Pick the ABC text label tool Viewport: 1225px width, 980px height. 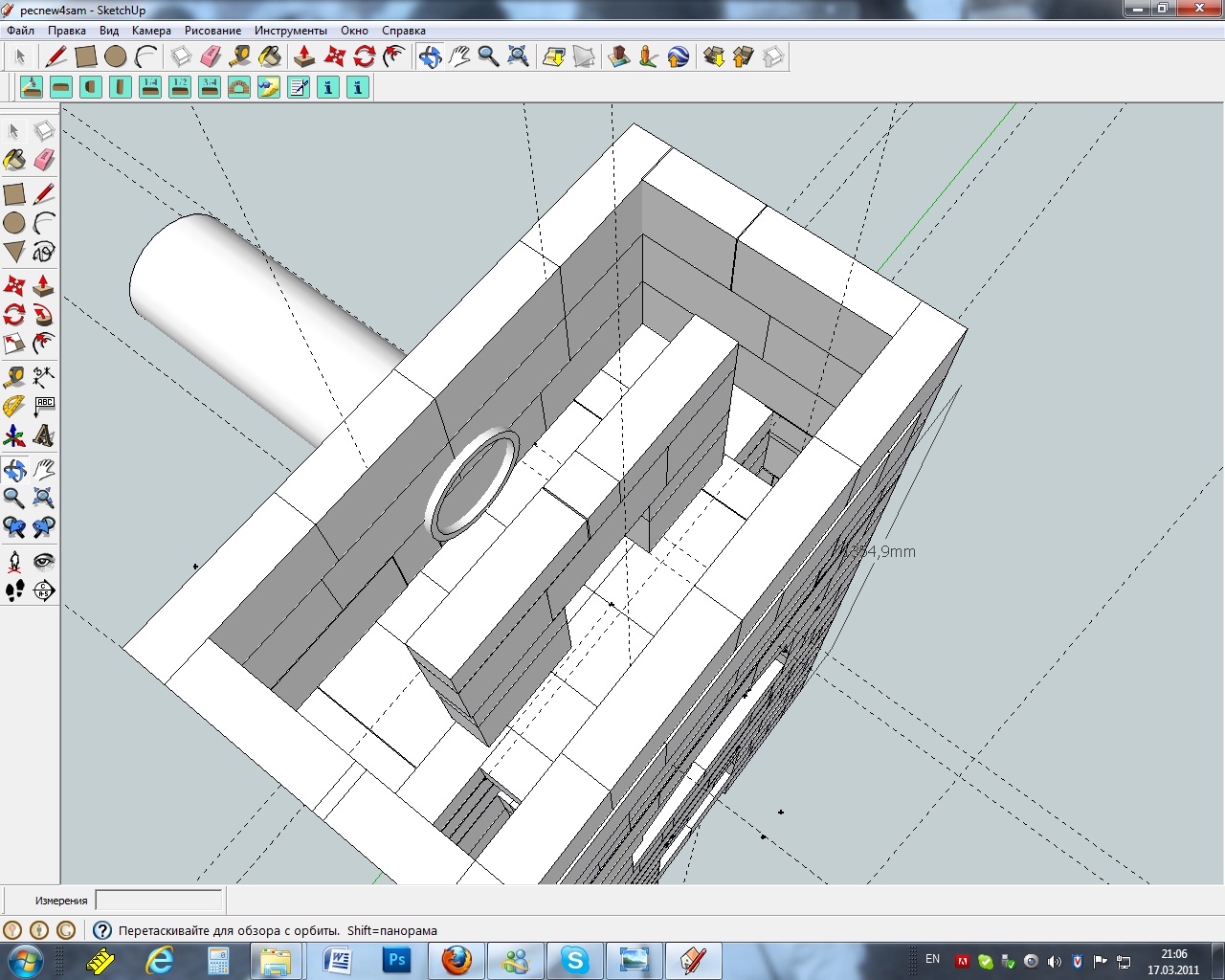pos(44,407)
